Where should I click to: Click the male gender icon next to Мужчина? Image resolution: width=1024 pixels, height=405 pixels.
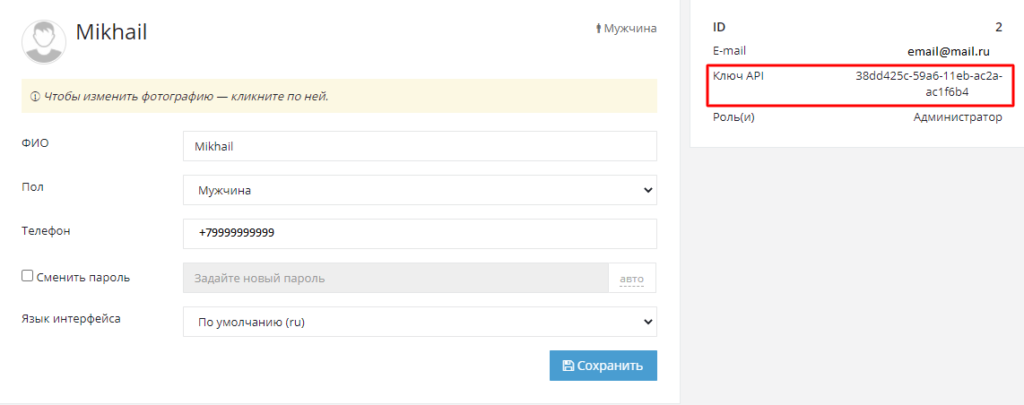[598, 29]
